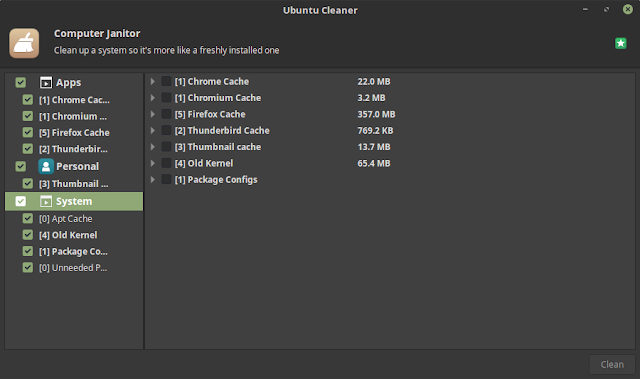640x379 pixels.
Task: Uncheck the Thumbnail sidebar checkbox
Action: tap(28, 184)
